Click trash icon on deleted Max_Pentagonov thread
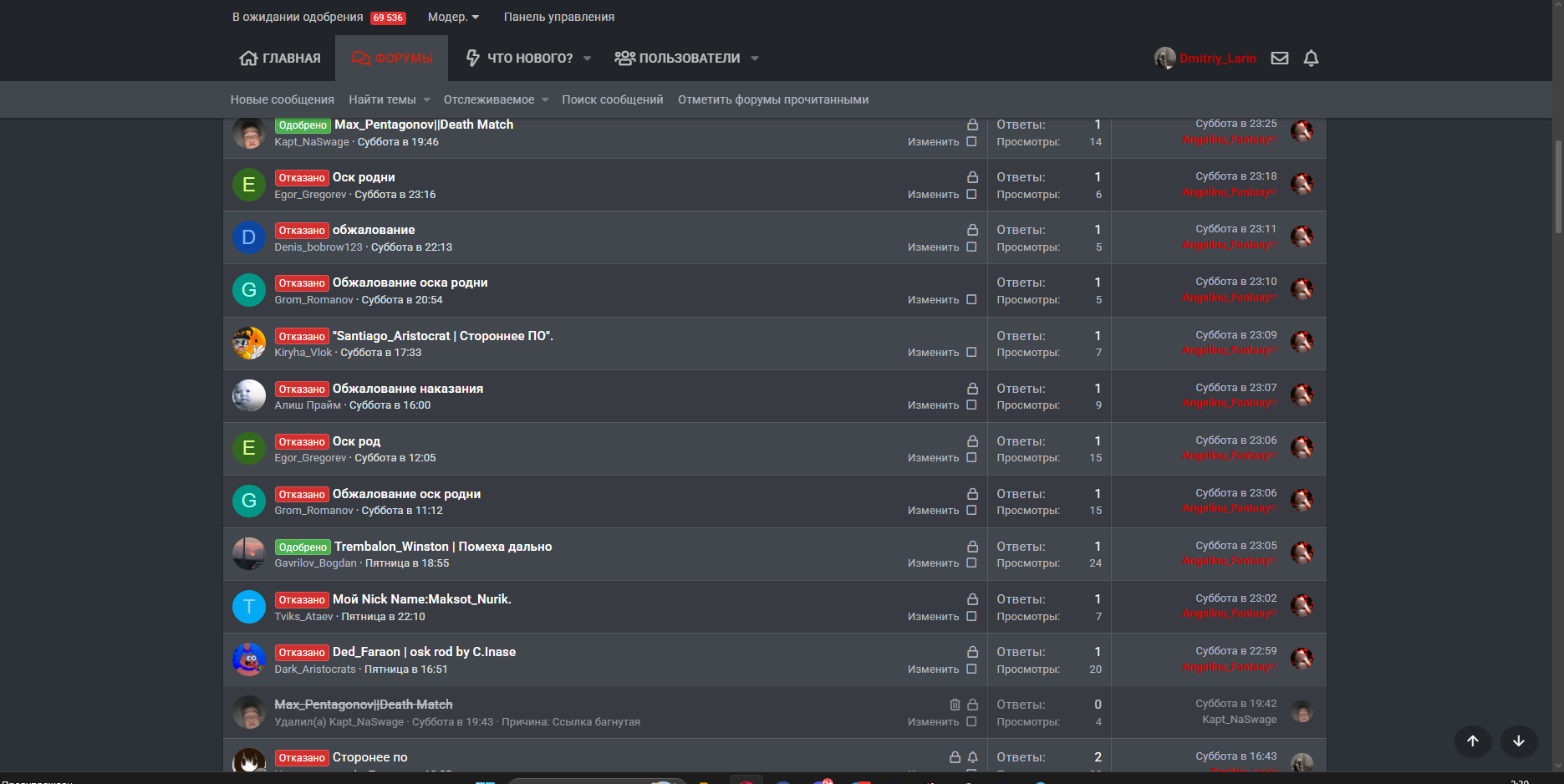The image size is (1564, 784). click(x=955, y=705)
